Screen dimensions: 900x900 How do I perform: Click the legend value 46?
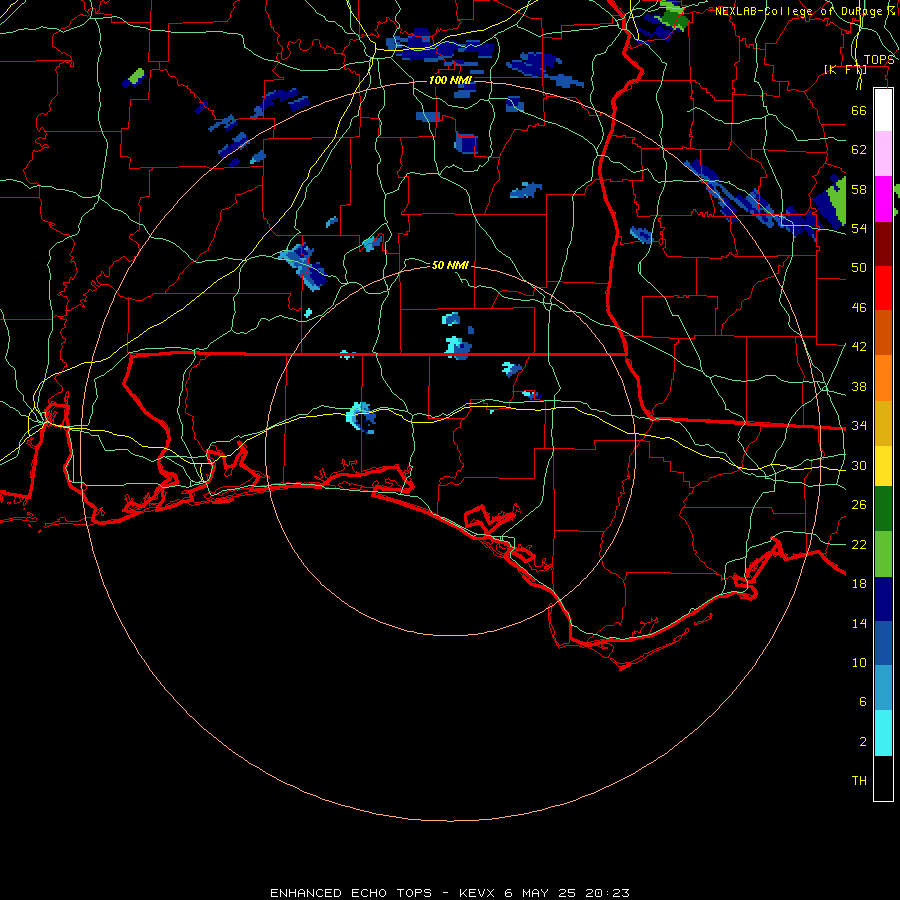tap(859, 308)
